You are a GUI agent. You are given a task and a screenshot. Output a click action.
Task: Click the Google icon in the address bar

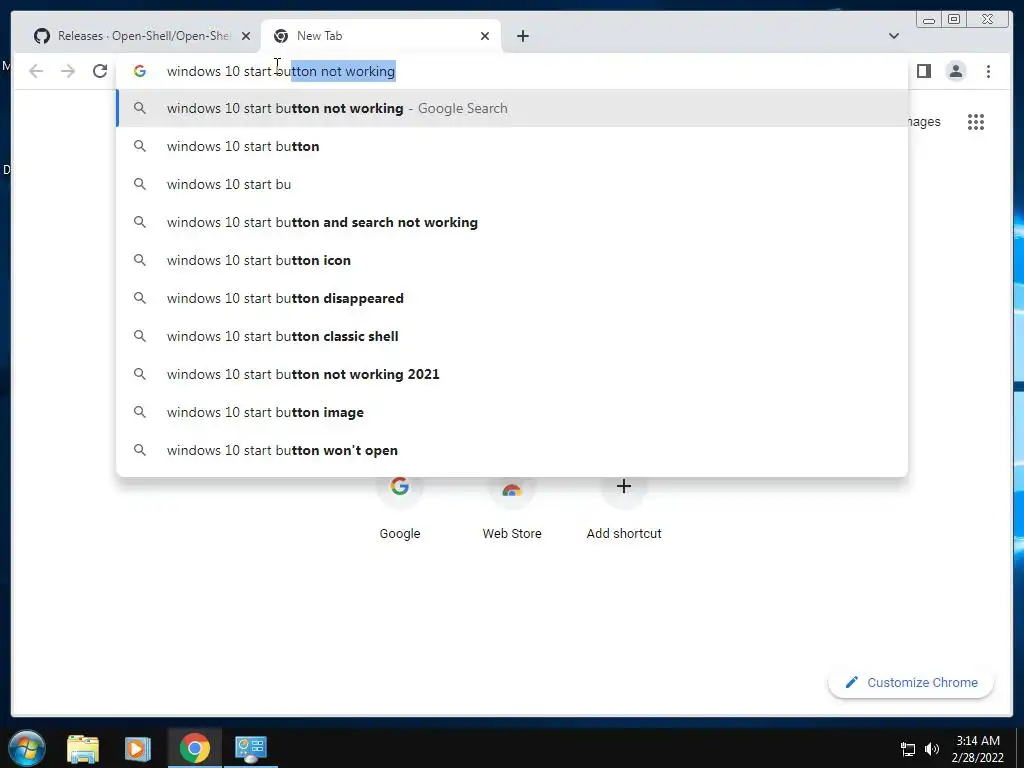click(x=140, y=71)
